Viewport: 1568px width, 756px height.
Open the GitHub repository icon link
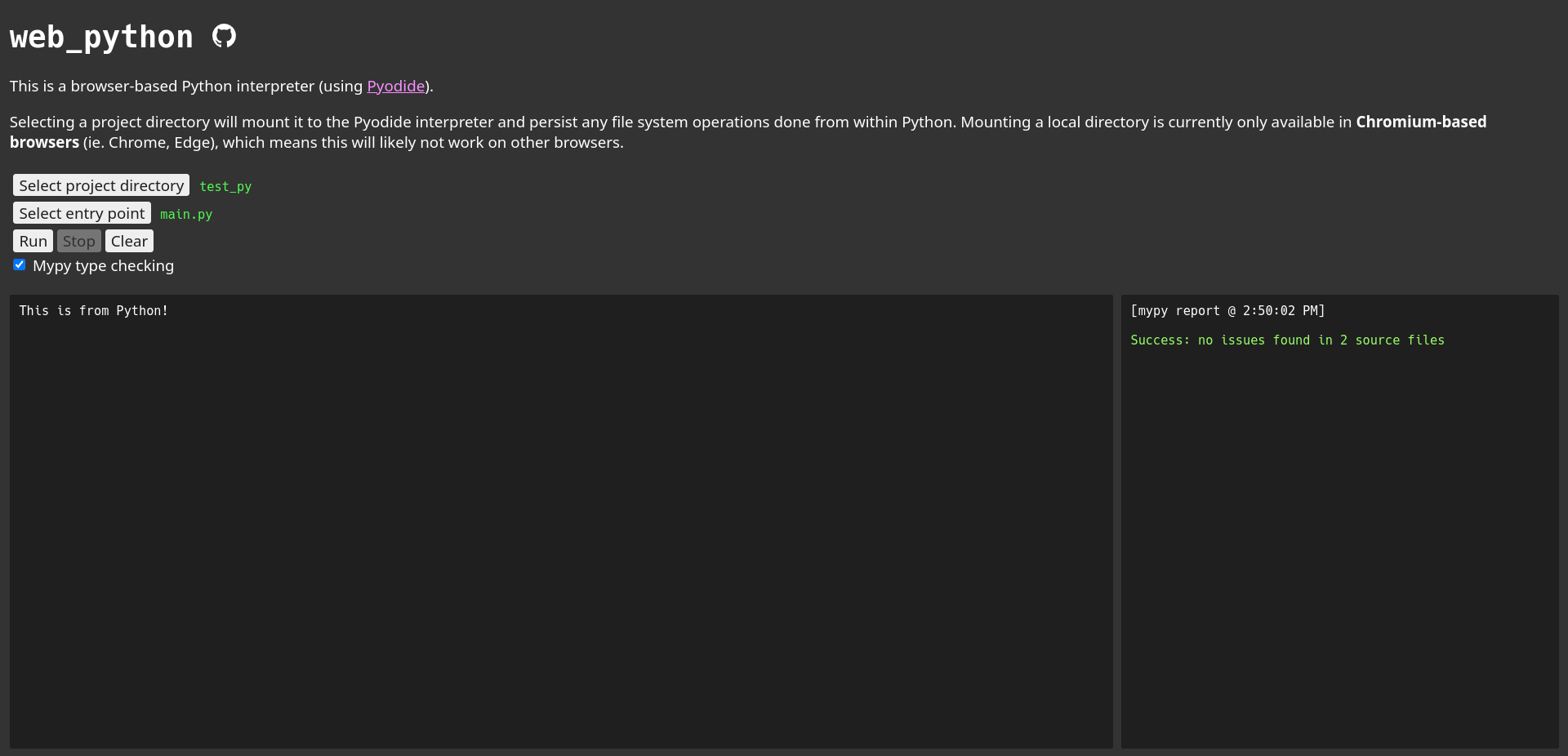pyautogui.click(x=224, y=36)
